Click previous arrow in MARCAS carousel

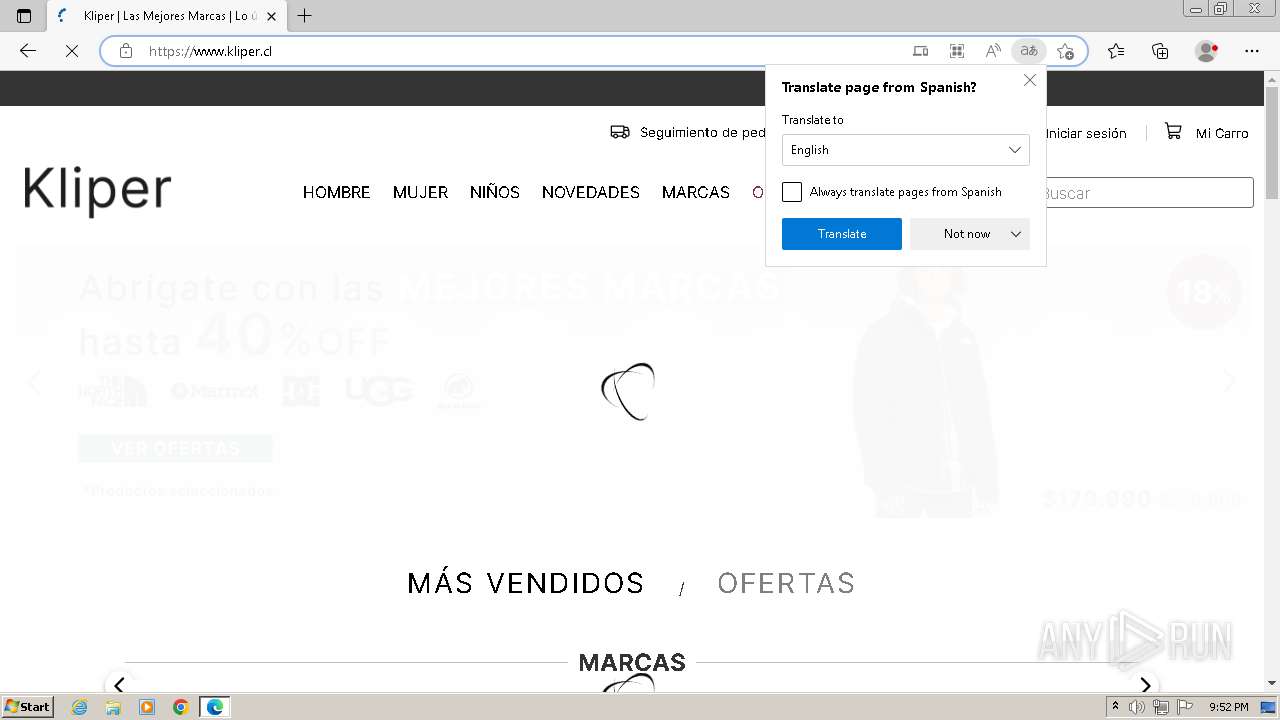click(119, 685)
